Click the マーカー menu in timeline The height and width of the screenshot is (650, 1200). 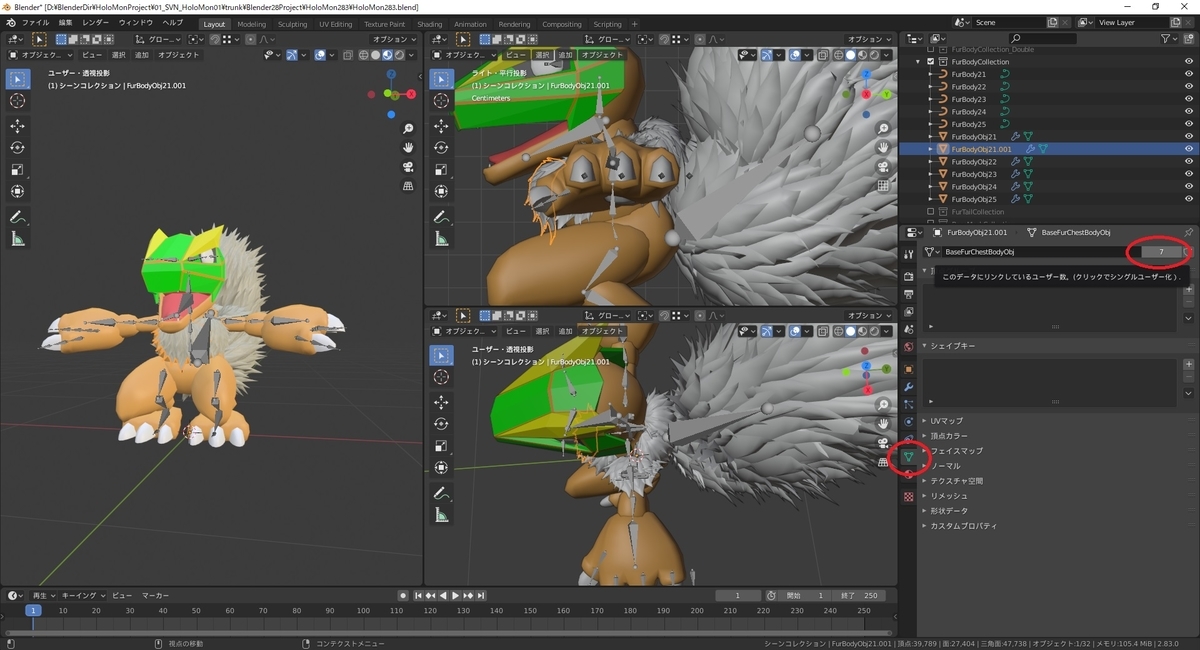click(155, 595)
